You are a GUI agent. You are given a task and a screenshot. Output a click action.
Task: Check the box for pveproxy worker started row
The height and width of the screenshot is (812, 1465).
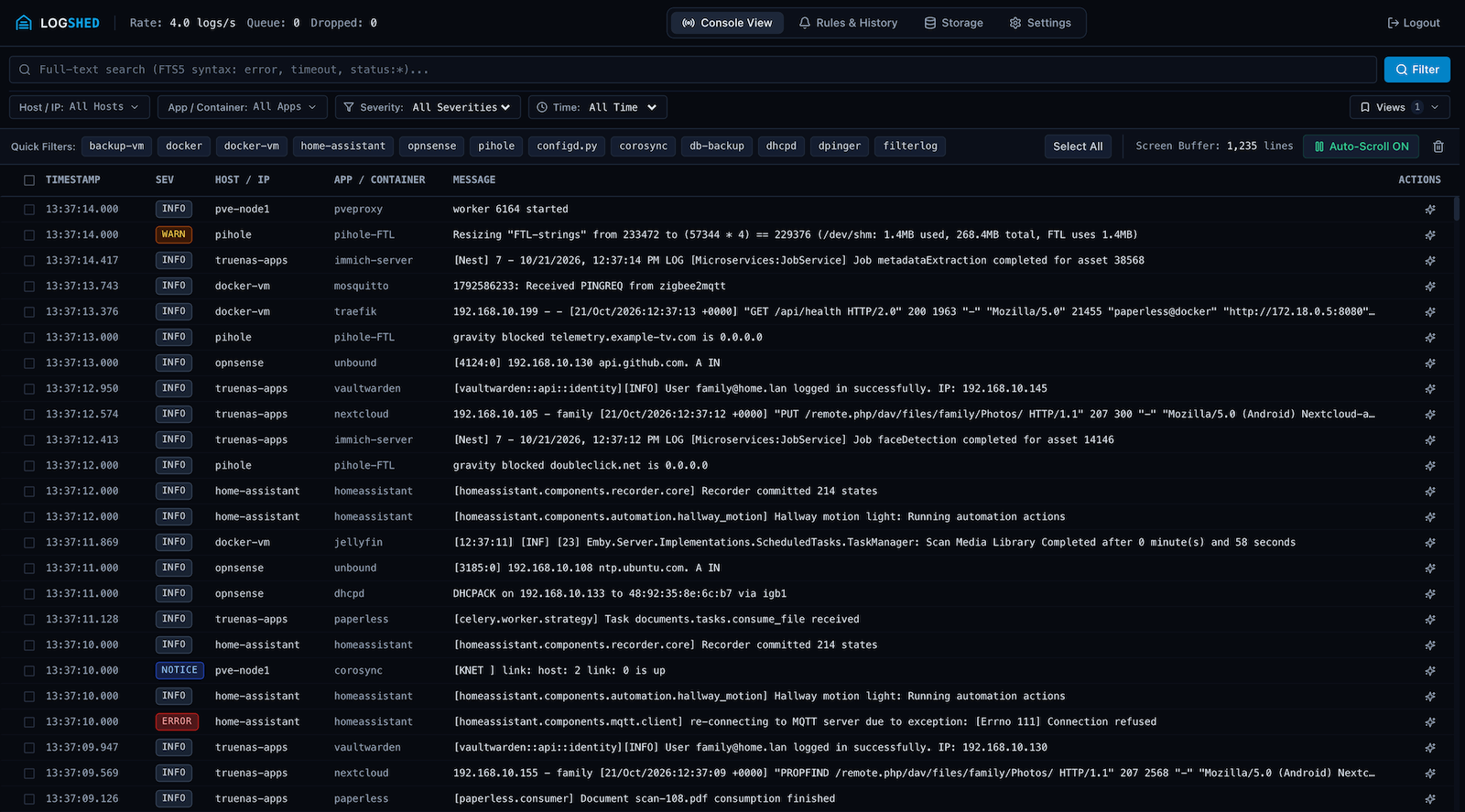click(29, 210)
